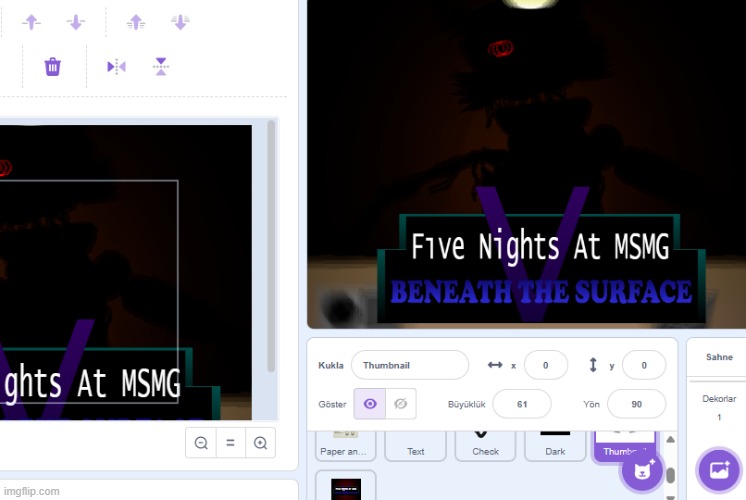
Task: Open the choose a backdrop button
Action: 719,471
